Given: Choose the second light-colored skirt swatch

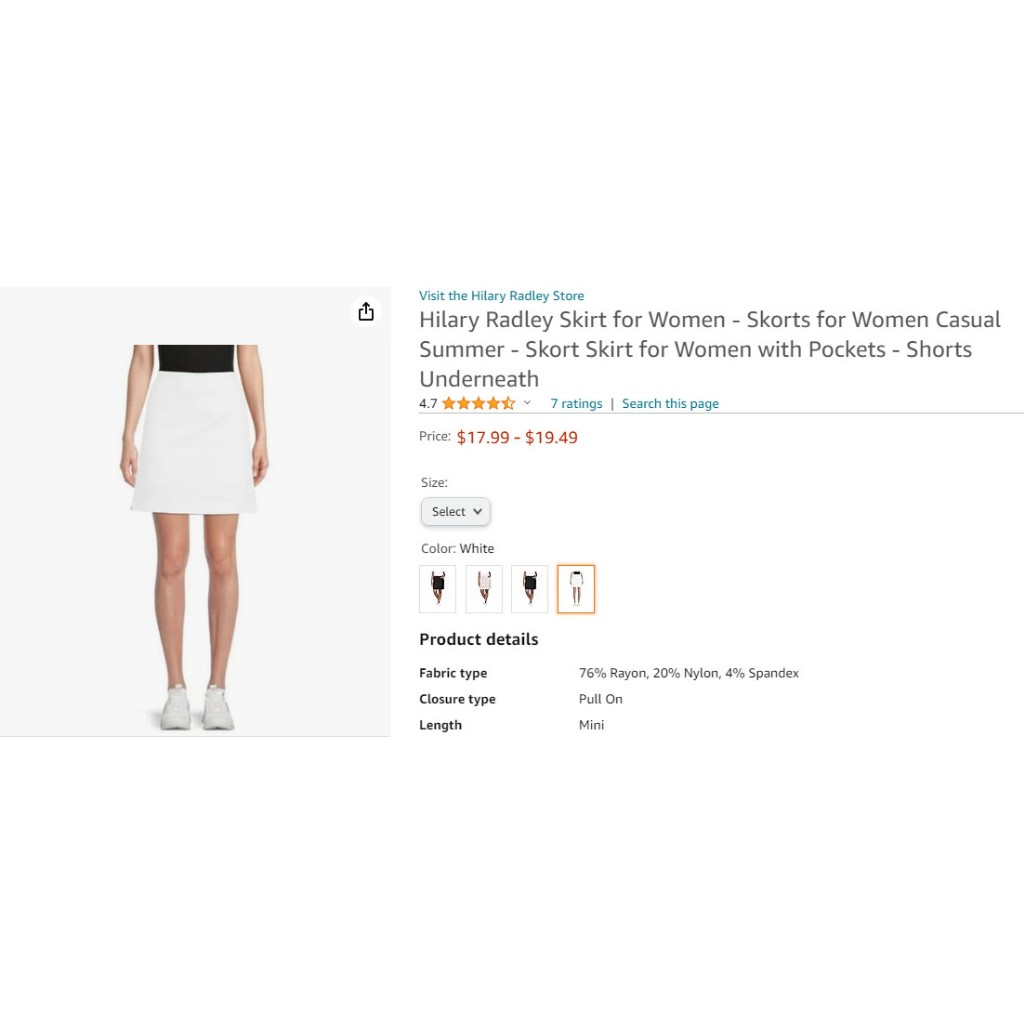Looking at the screenshot, I should (484, 589).
